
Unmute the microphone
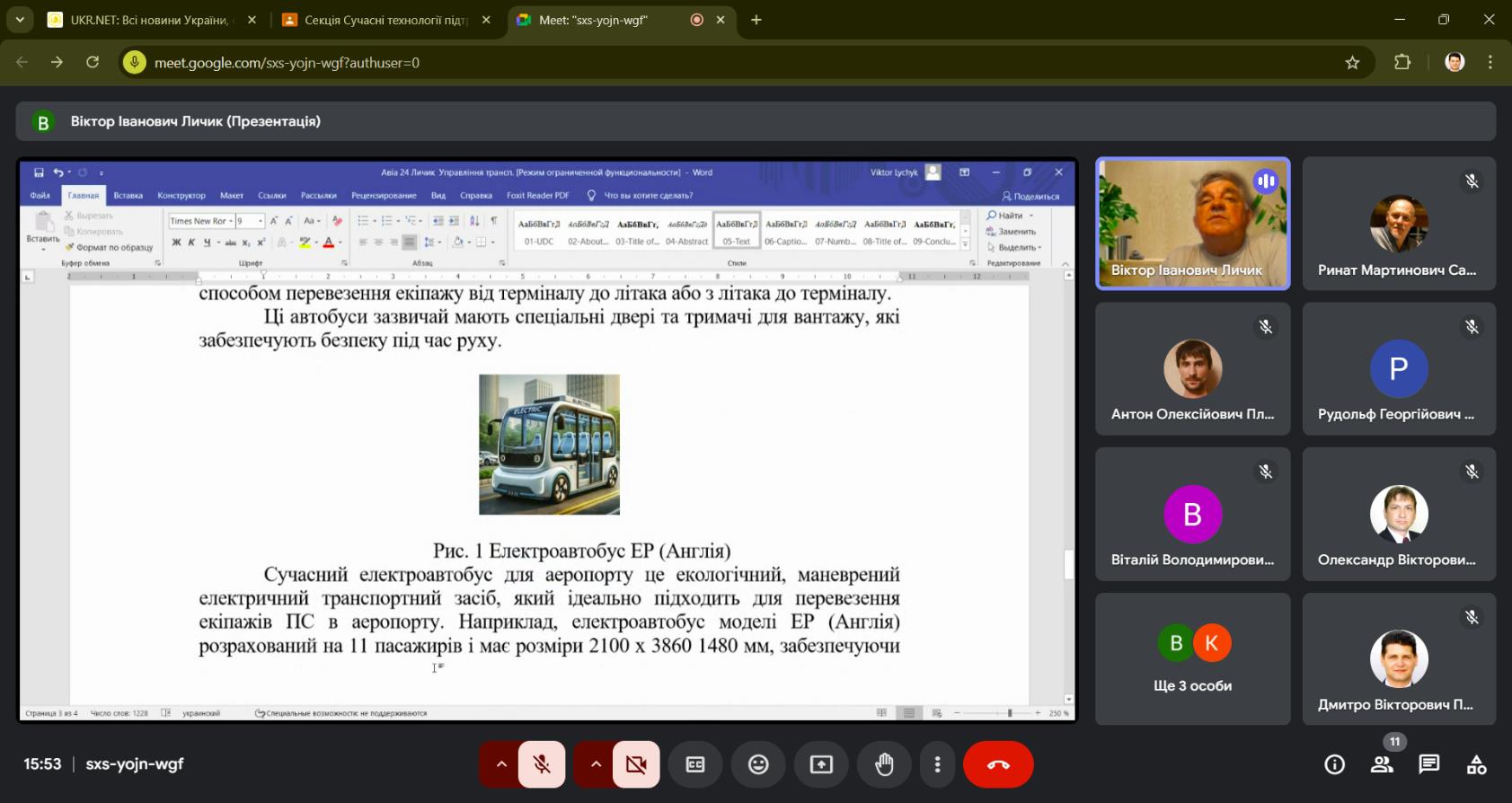point(542,764)
